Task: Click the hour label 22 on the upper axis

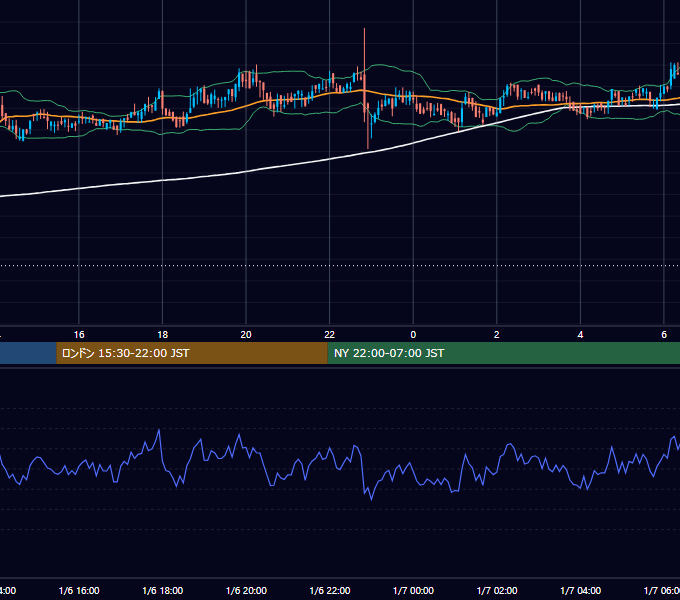Action: pos(330,335)
